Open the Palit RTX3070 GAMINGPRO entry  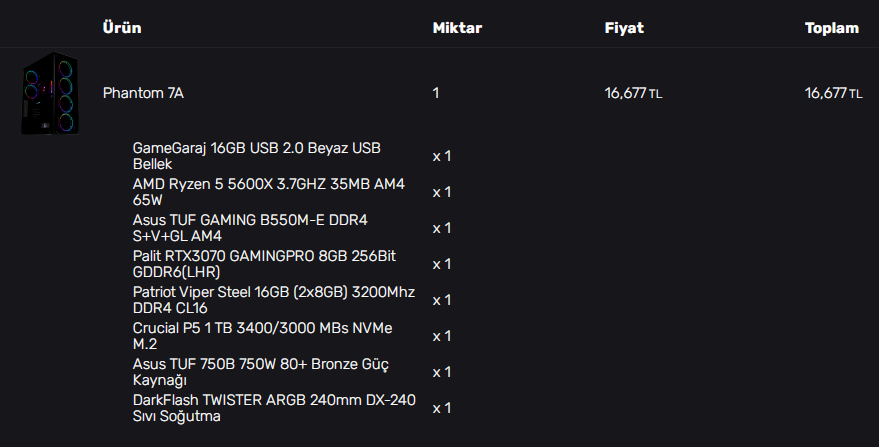(264, 264)
